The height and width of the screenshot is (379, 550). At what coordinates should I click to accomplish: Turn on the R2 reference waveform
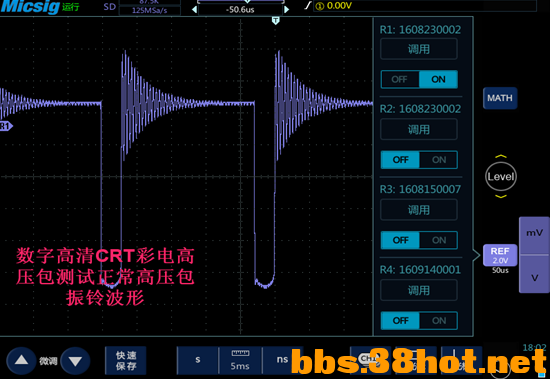coord(438,160)
